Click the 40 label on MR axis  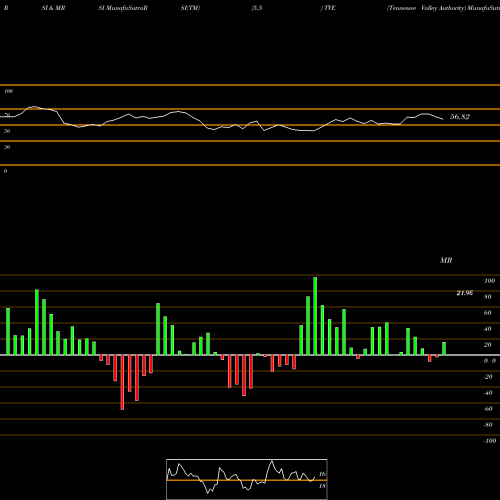click(488, 329)
